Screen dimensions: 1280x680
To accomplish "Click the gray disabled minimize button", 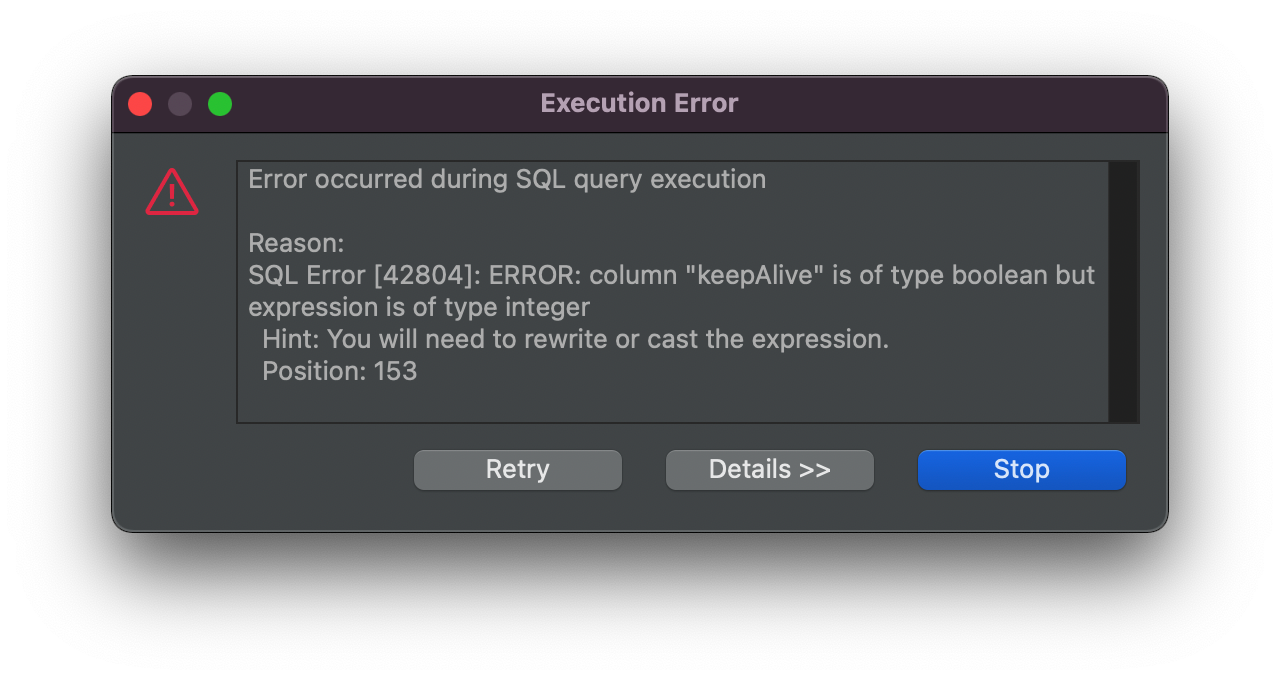I will coord(180,104).
